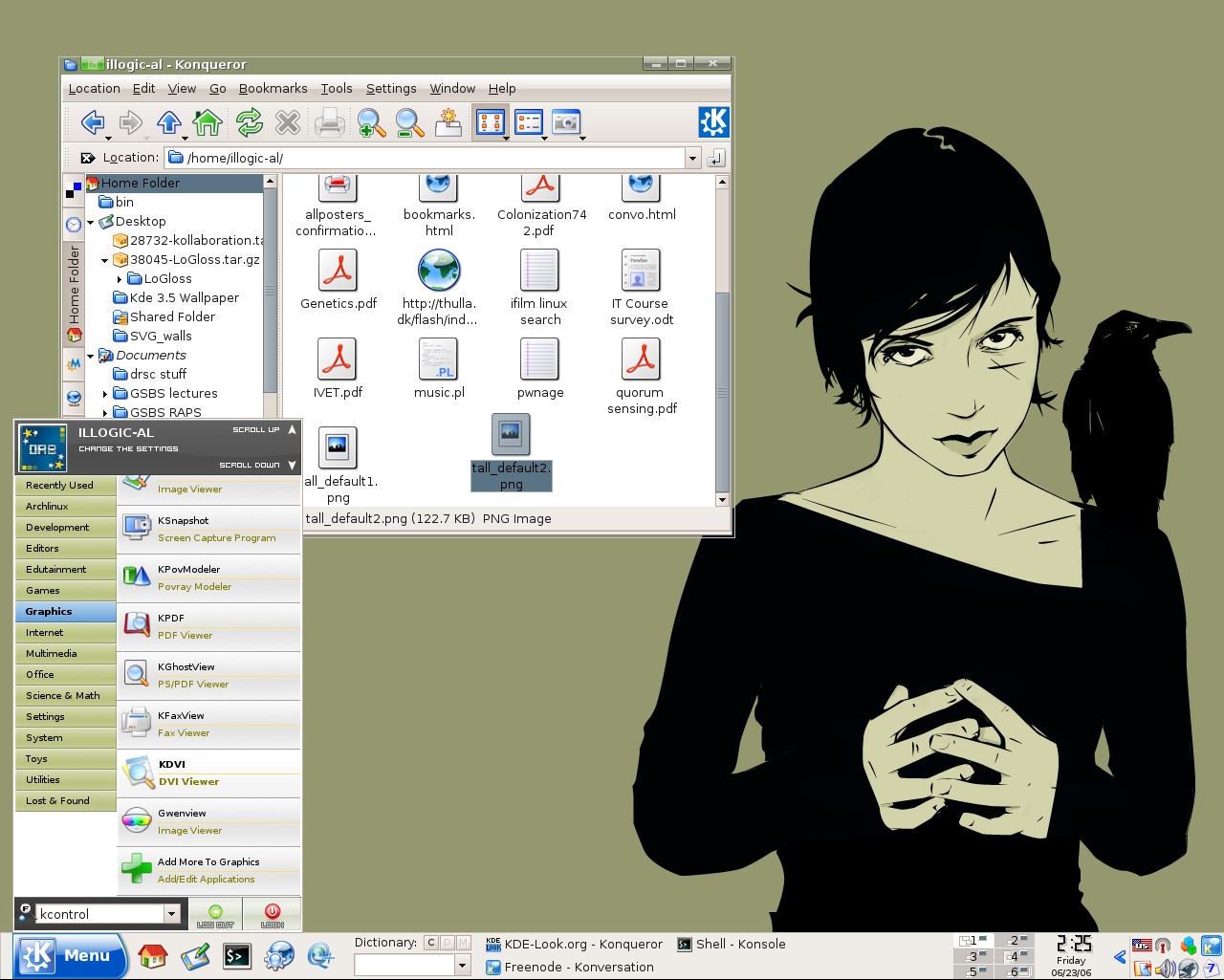The width and height of the screenshot is (1224, 980).
Task: Switch to Shell - Konsole task
Action: coord(732,944)
